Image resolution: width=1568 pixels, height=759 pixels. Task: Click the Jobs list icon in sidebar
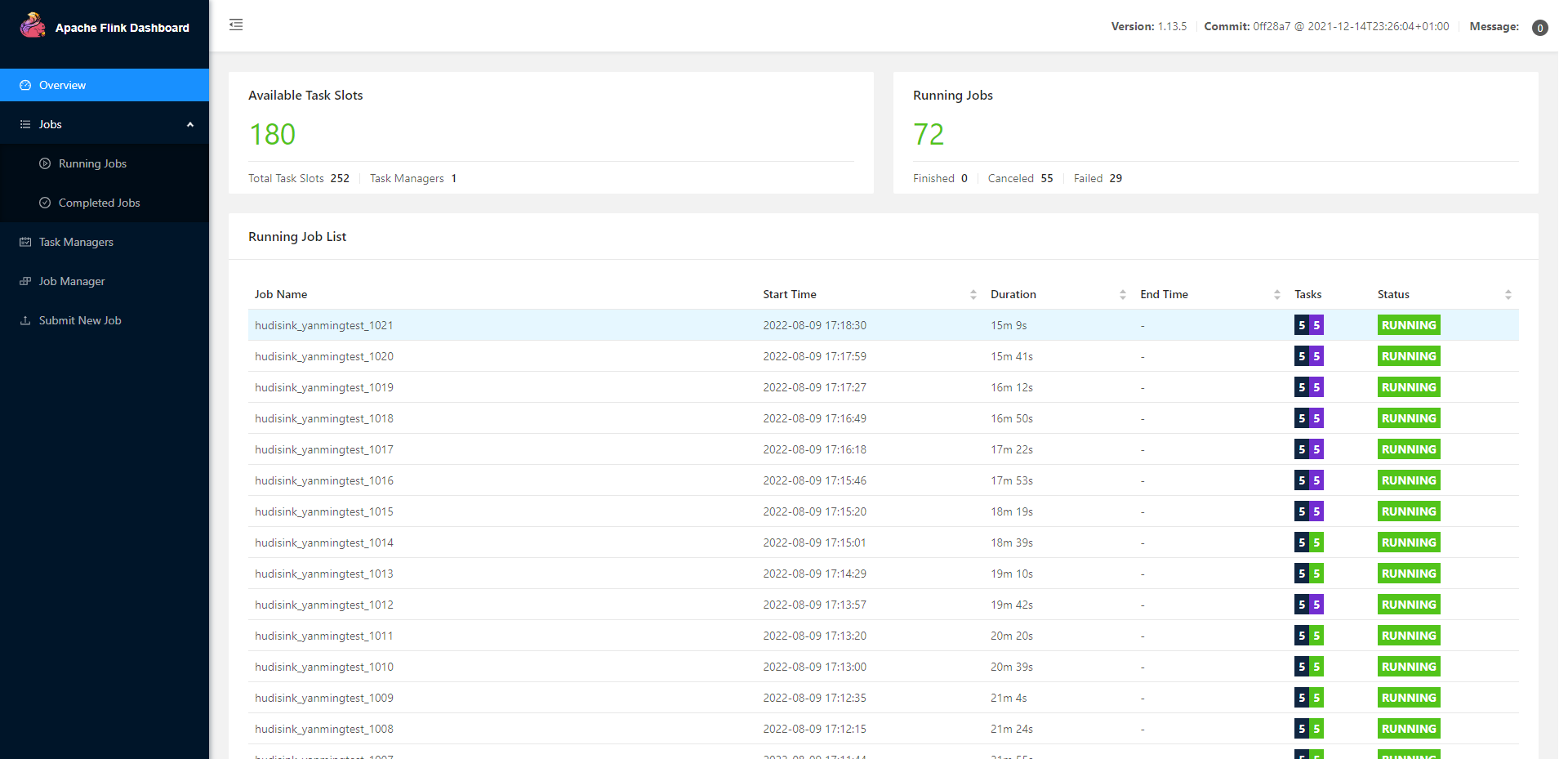tap(25, 124)
